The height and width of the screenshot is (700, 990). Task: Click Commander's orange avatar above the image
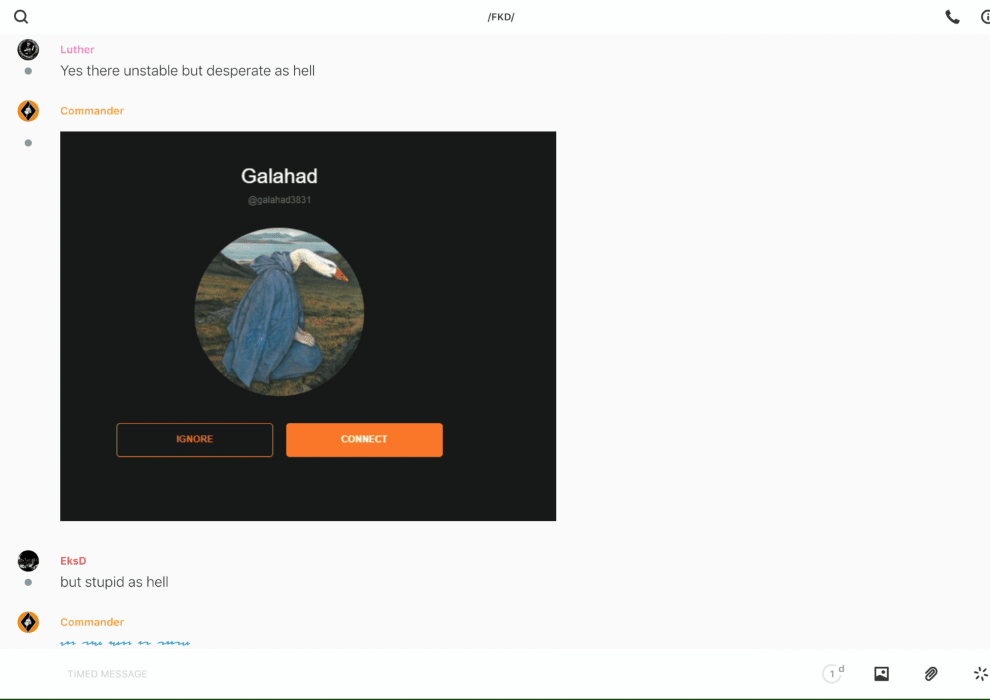[x=28, y=111]
